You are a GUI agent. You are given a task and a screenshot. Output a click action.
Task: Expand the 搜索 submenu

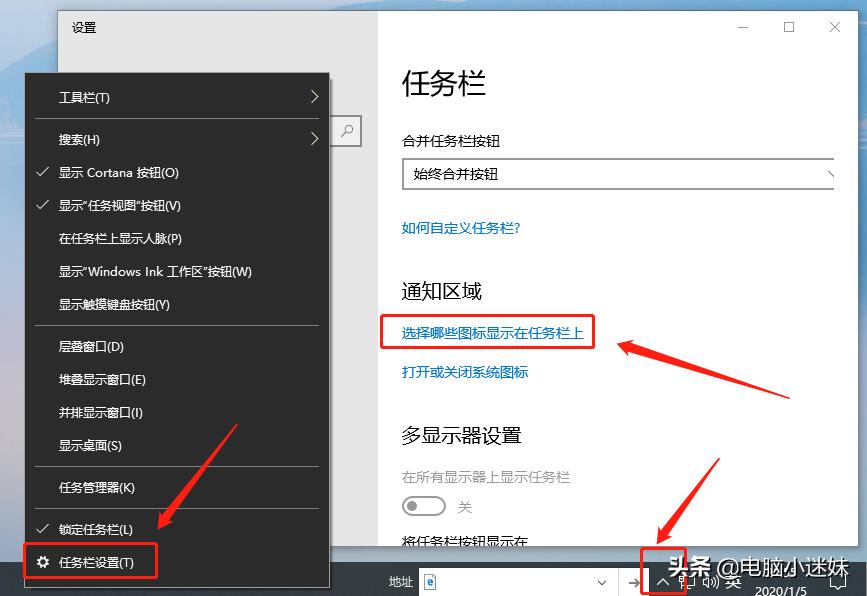[x=78, y=139]
